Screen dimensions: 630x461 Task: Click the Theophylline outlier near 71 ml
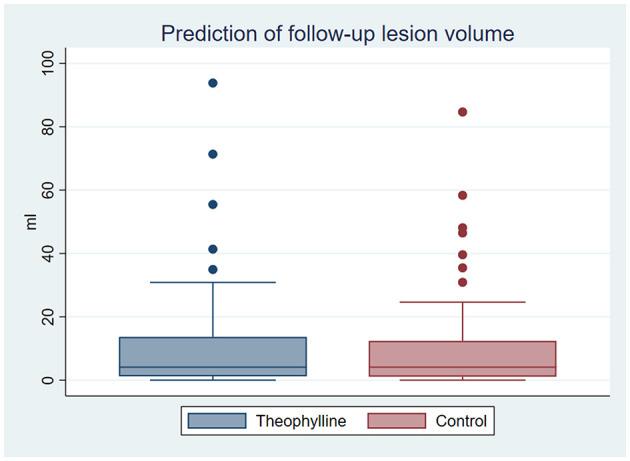(213, 154)
